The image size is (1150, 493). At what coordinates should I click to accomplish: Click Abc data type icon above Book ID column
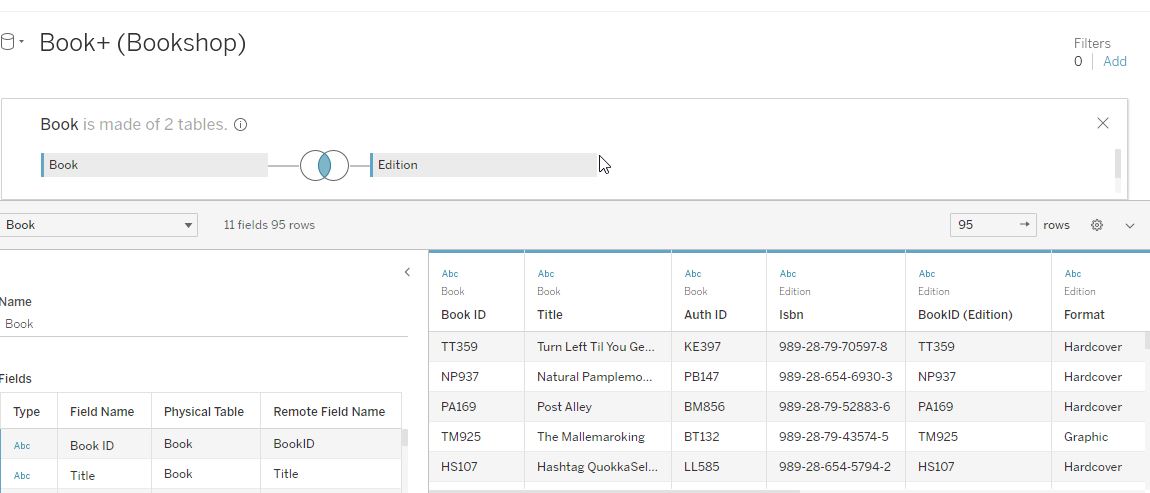click(450, 273)
